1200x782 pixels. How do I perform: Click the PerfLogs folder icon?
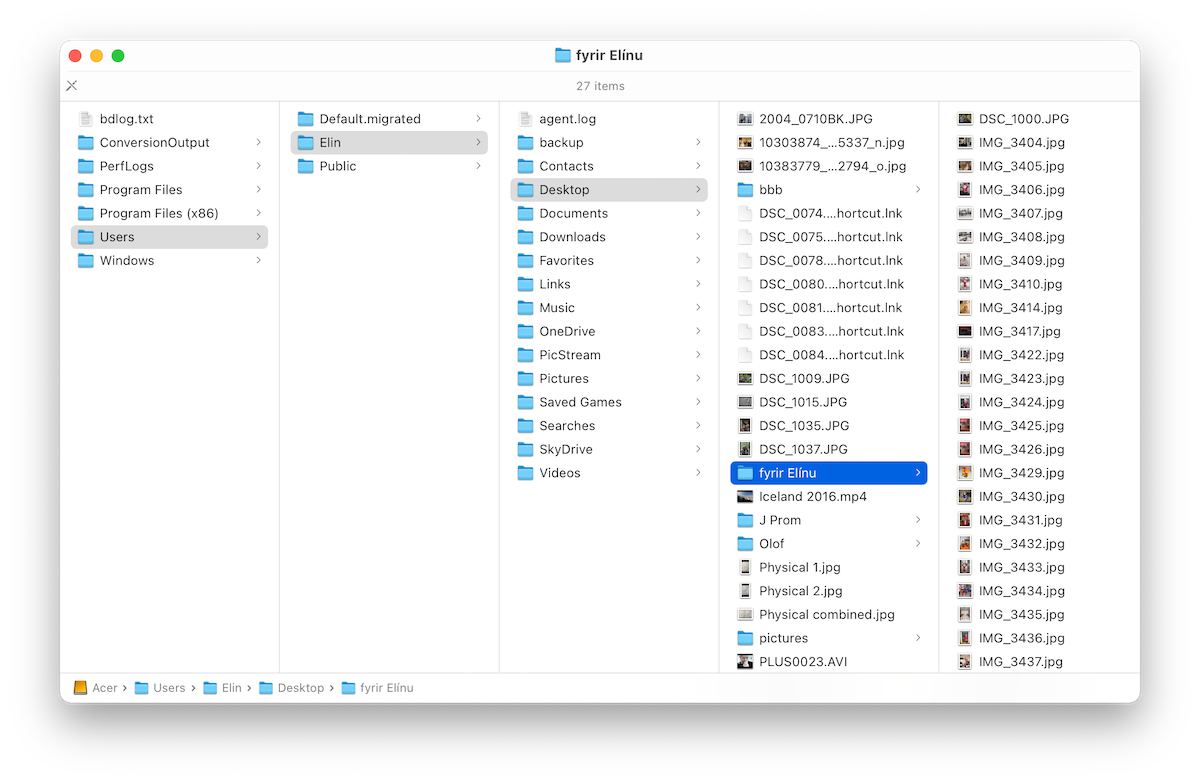(86, 166)
